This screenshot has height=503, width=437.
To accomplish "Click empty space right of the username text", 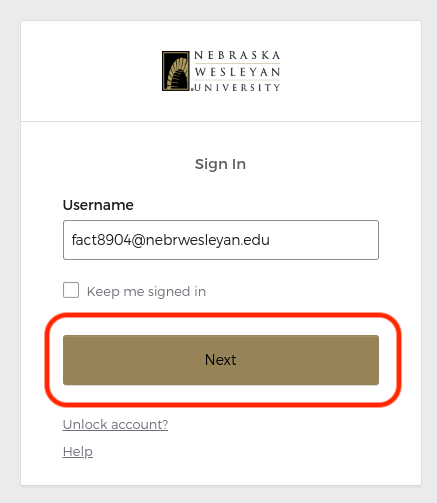I will (323, 240).
